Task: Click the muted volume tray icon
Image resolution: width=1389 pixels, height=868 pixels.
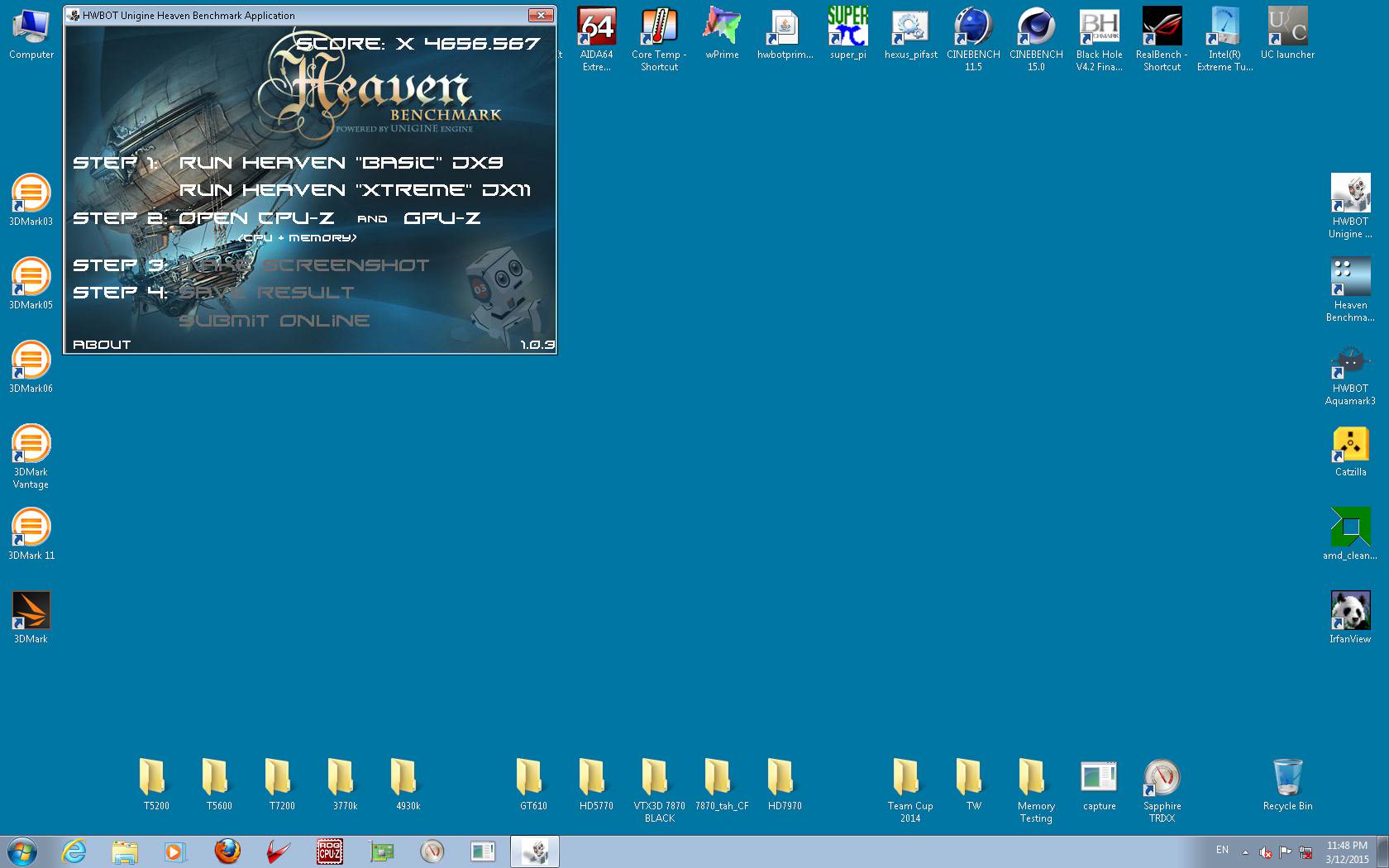Action: [1265, 852]
